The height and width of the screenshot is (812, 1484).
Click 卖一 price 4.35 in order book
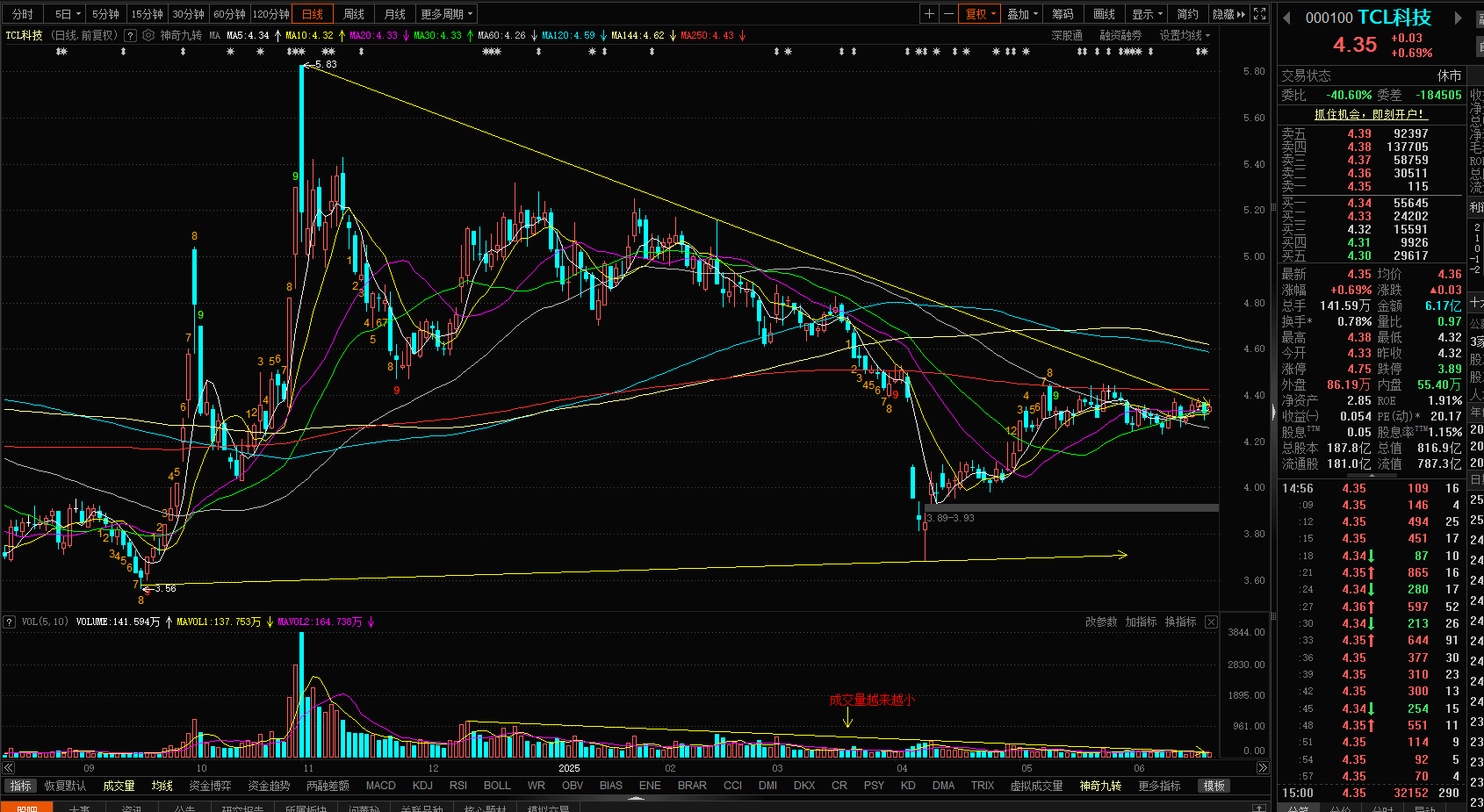[1358, 186]
